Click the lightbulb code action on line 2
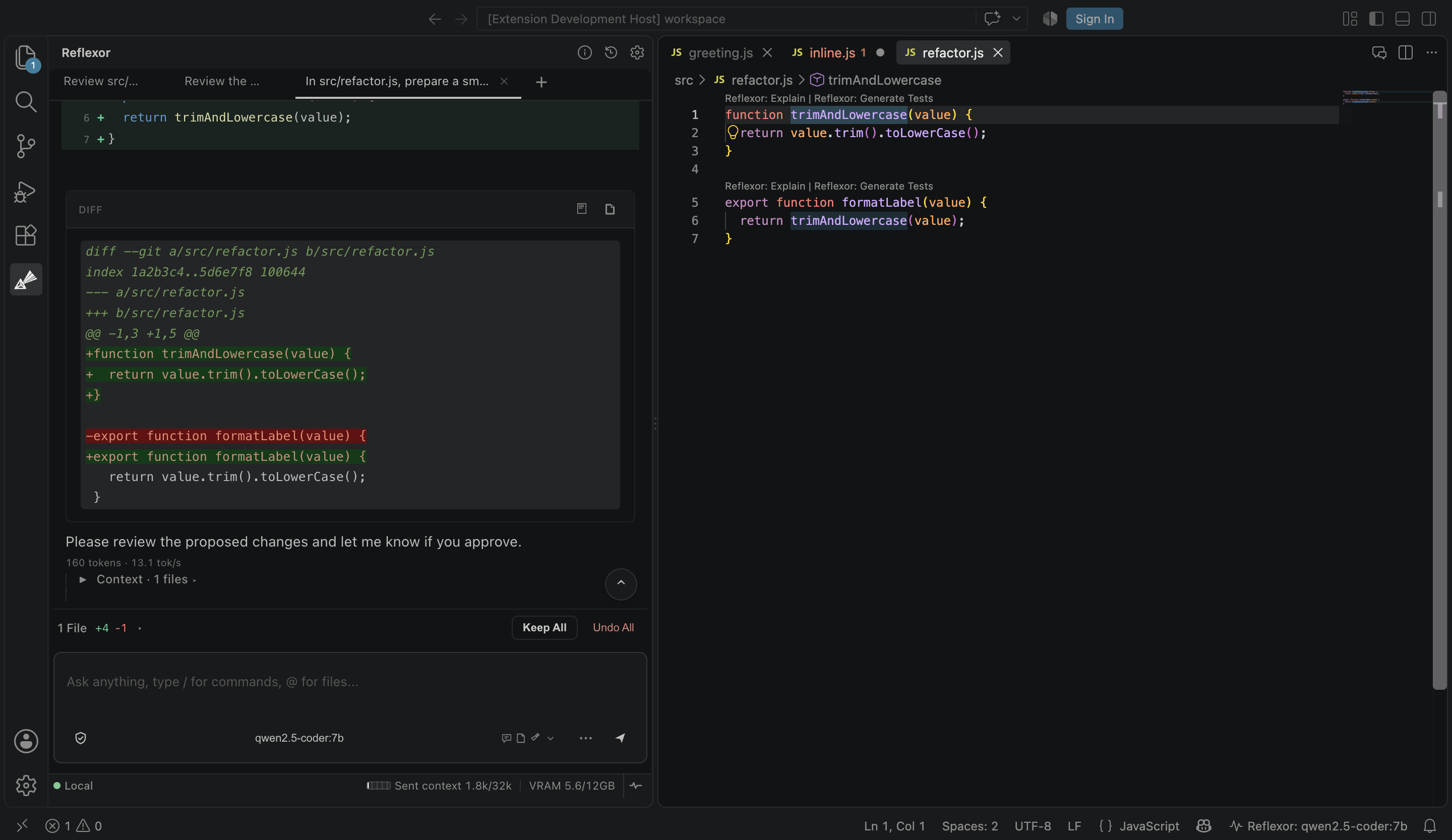Image resolution: width=1452 pixels, height=840 pixels. pos(733,133)
